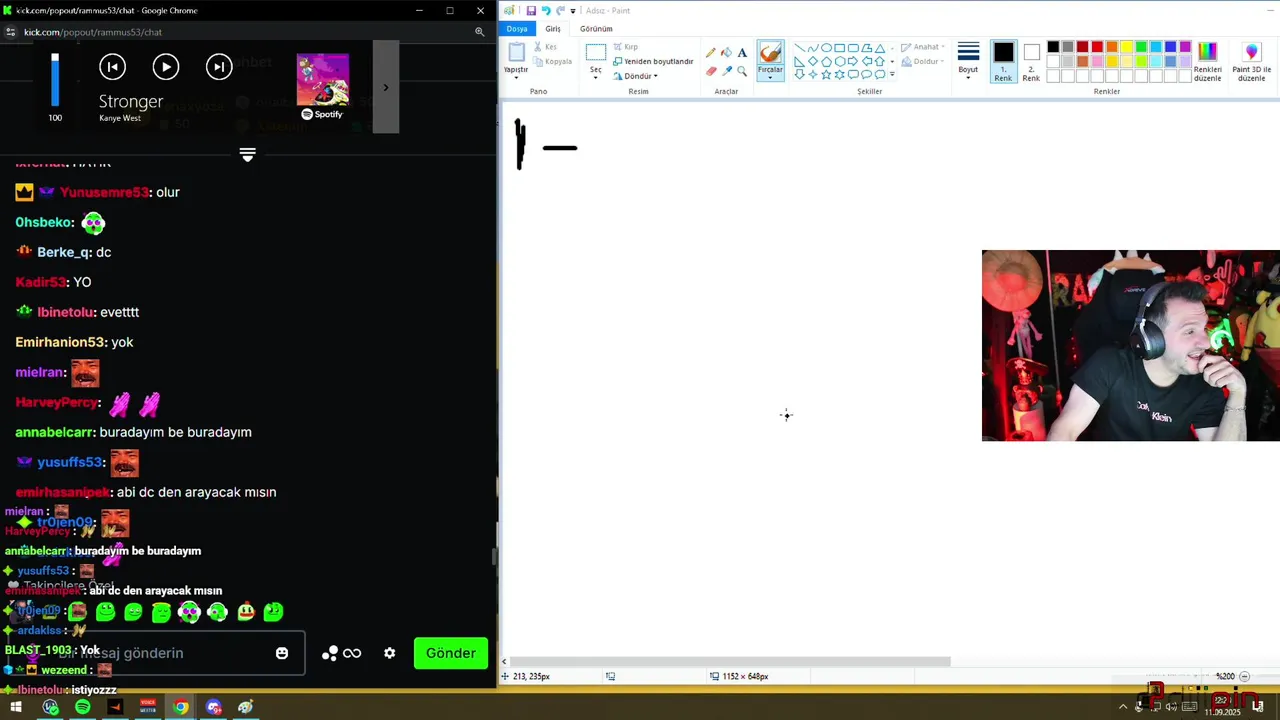1280x720 pixels.
Task: Click the Spotify widget right arrow
Action: coord(386,88)
